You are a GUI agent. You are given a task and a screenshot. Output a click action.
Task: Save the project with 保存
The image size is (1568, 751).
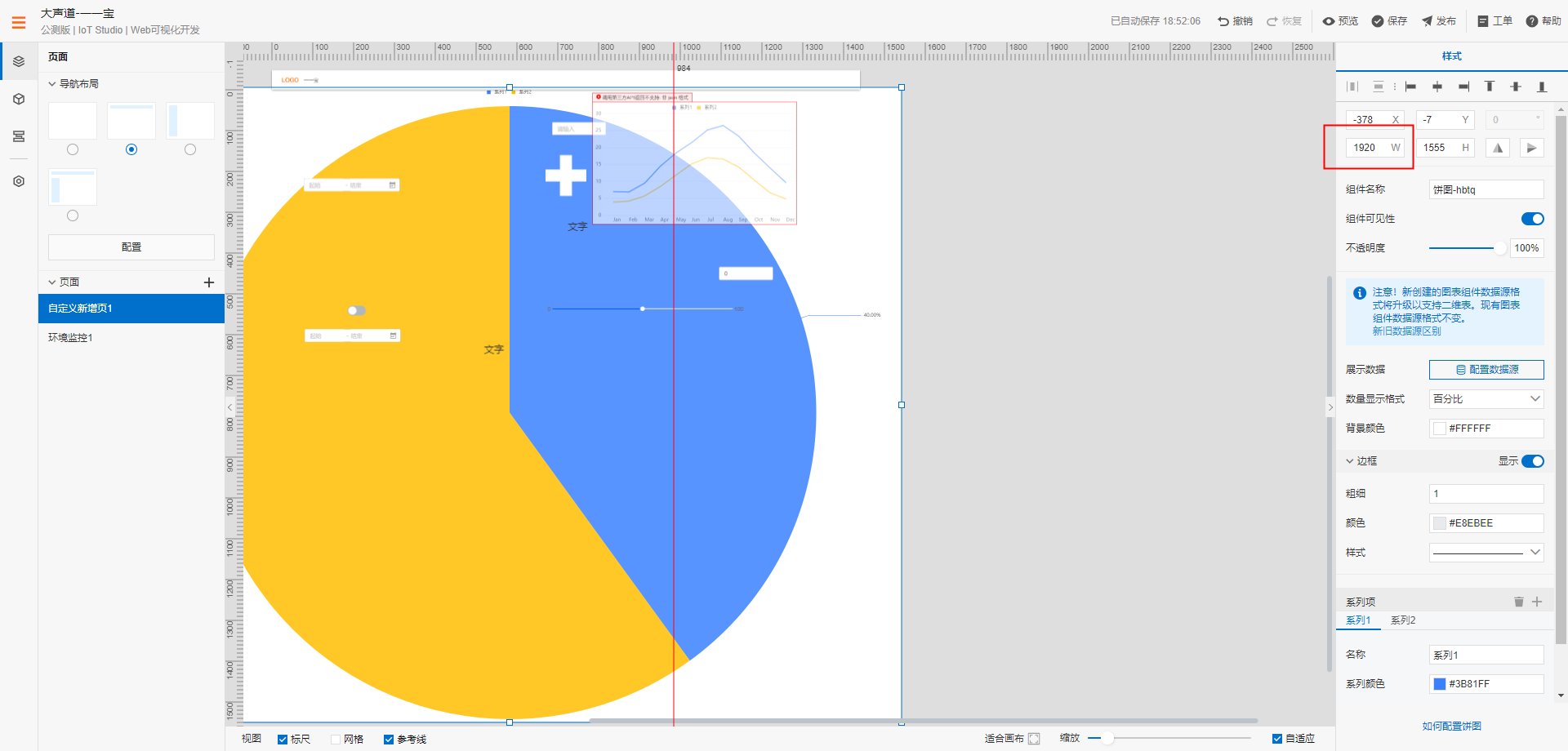1389,21
